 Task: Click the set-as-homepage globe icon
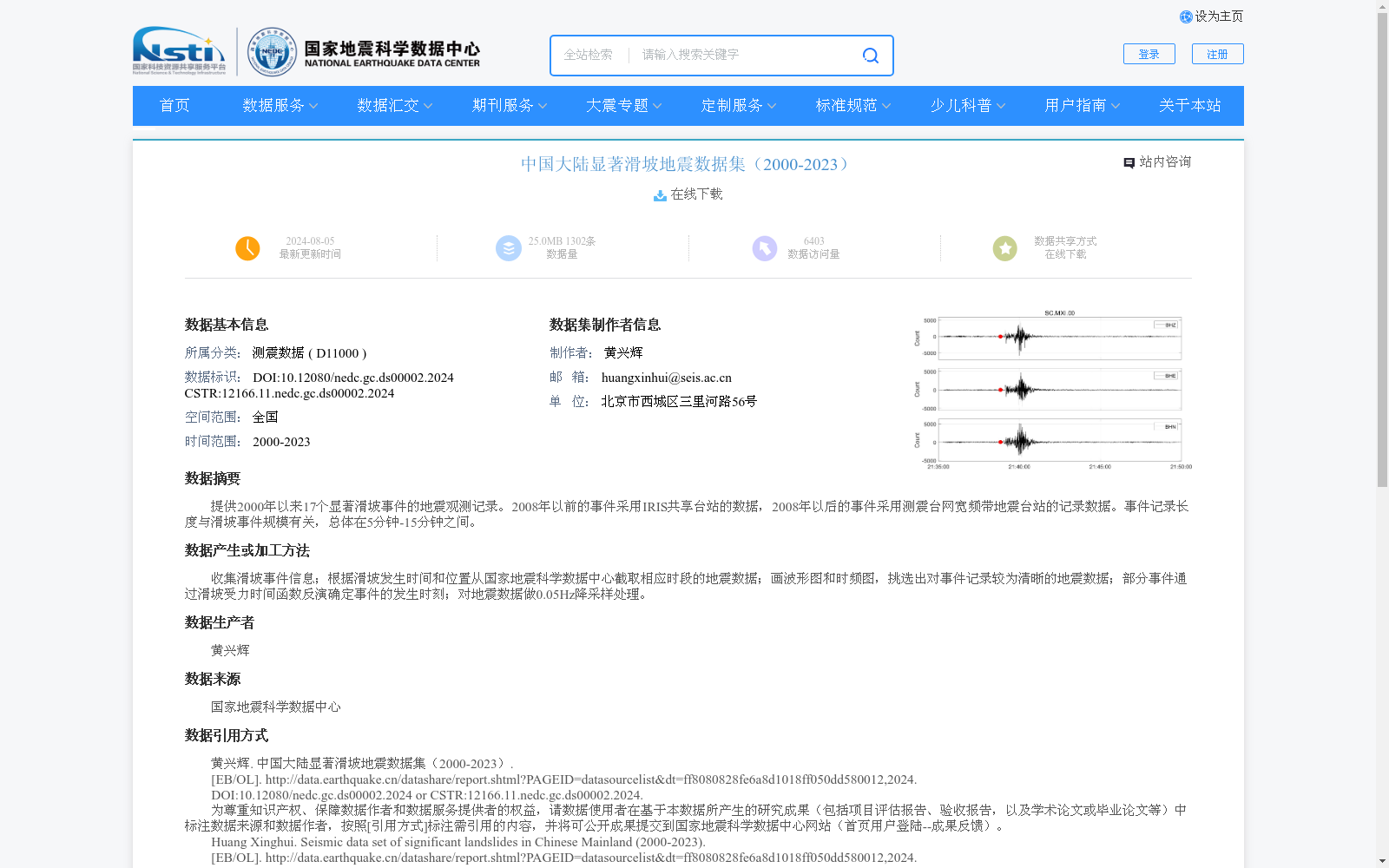1186,16
